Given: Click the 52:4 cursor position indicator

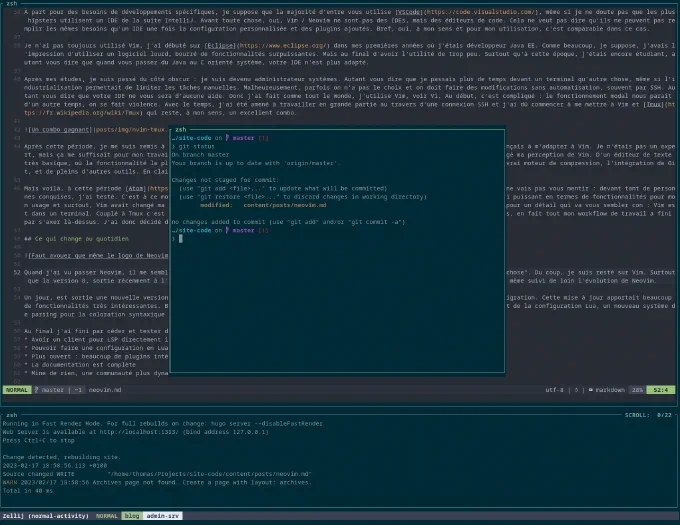Looking at the screenshot, I should click(660, 390).
